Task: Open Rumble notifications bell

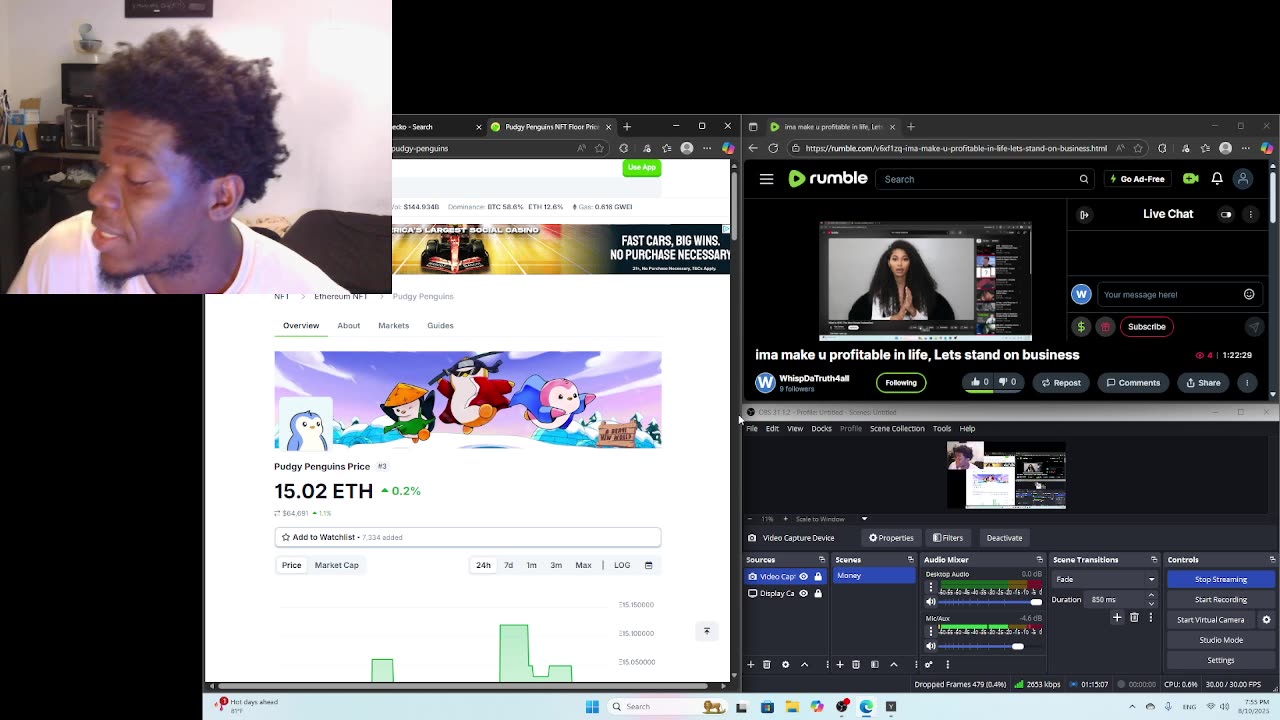Action: [x=1217, y=179]
